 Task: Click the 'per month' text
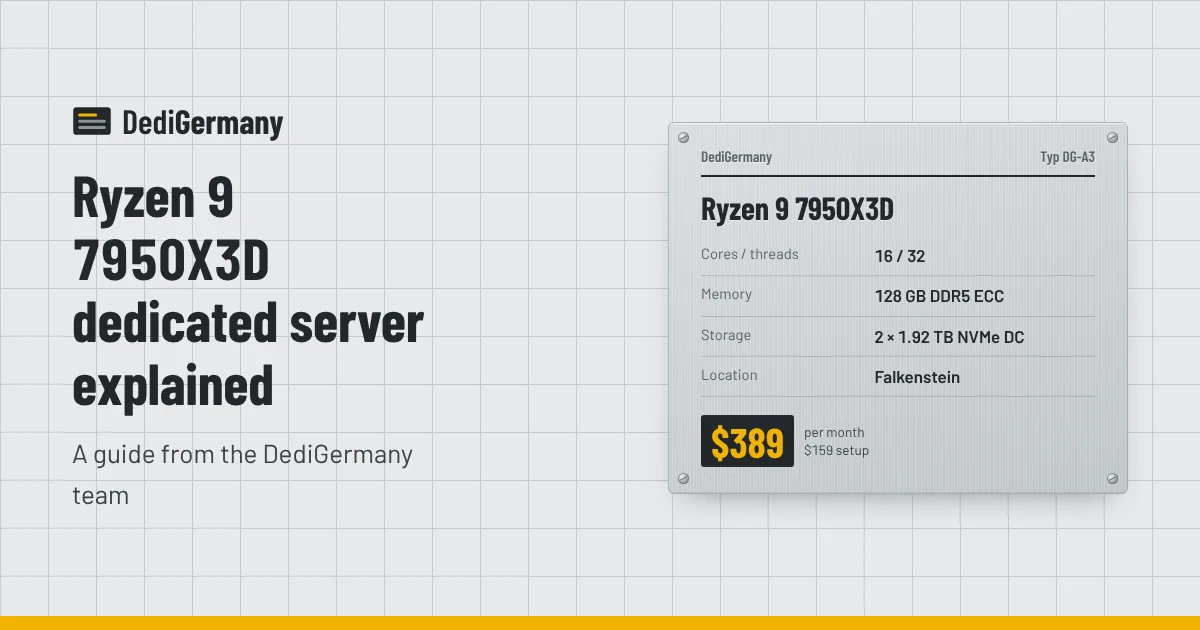click(x=834, y=432)
